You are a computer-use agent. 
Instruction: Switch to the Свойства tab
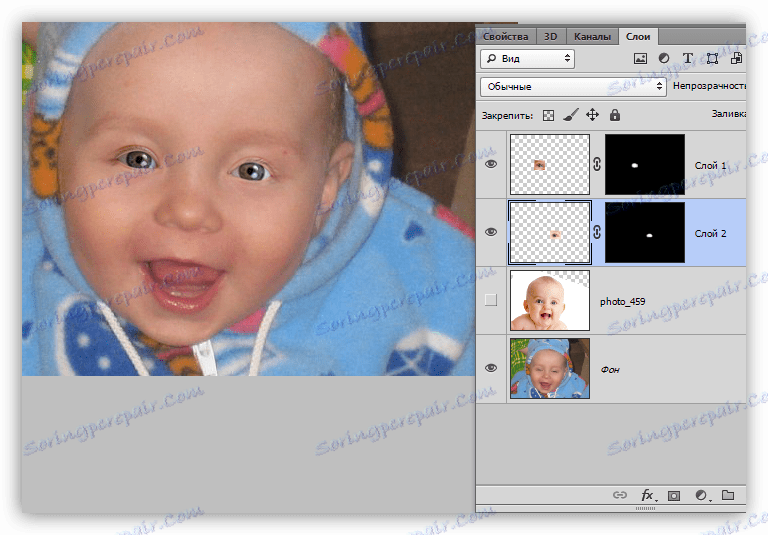coord(505,37)
